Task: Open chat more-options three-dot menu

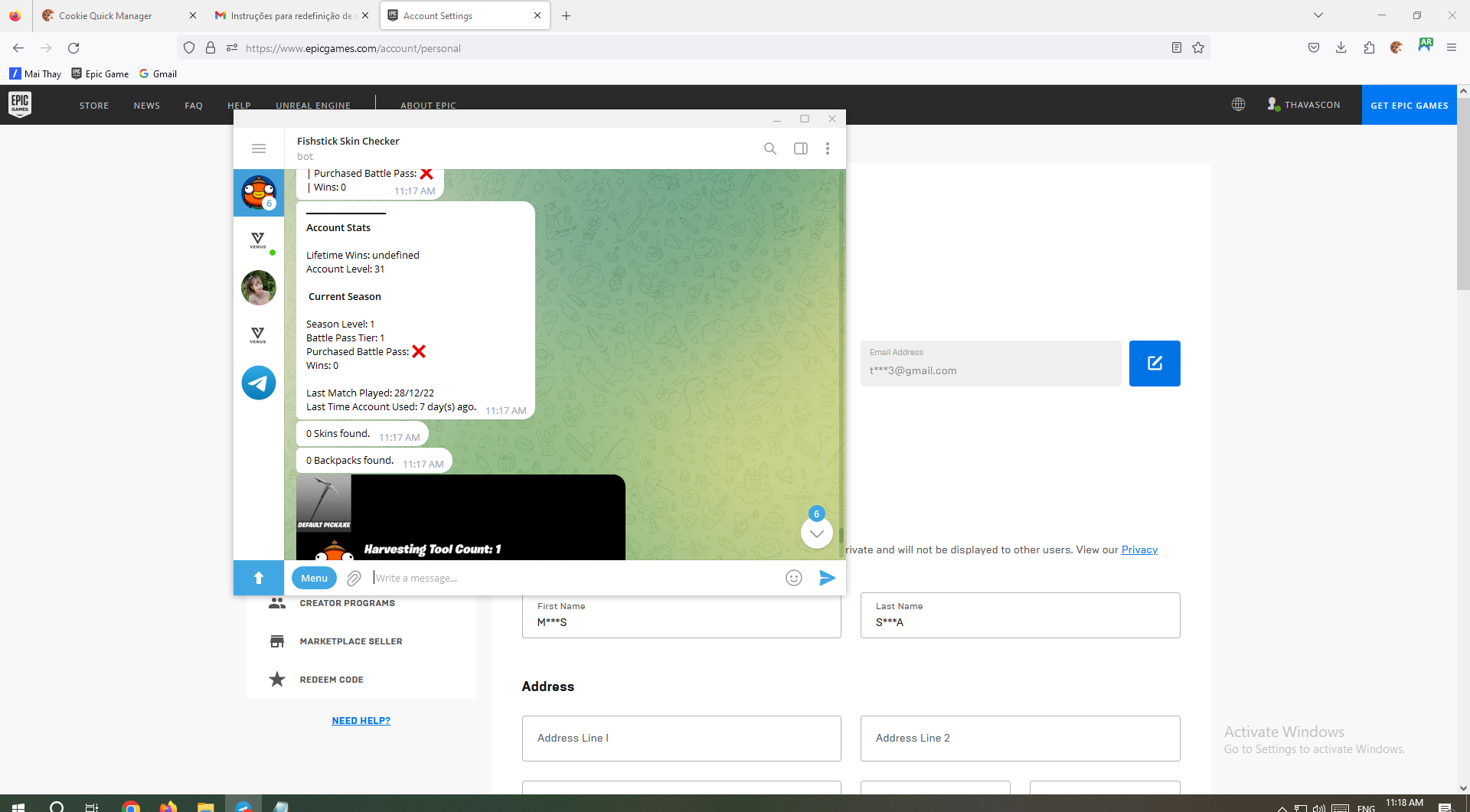Action: click(828, 148)
